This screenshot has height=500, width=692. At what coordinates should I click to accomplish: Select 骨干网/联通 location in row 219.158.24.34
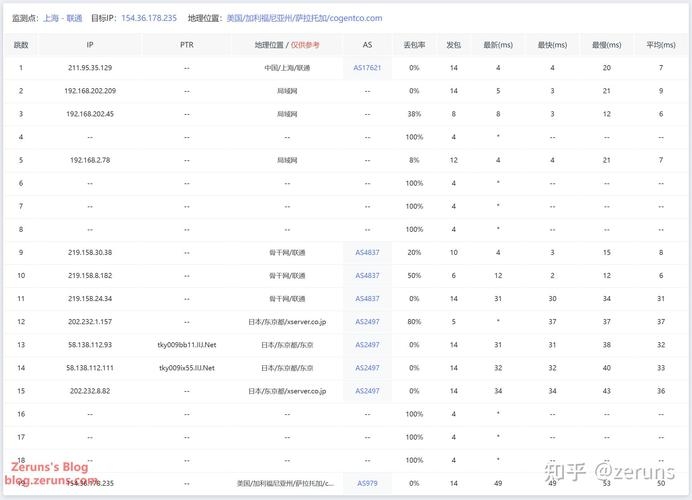287,298
